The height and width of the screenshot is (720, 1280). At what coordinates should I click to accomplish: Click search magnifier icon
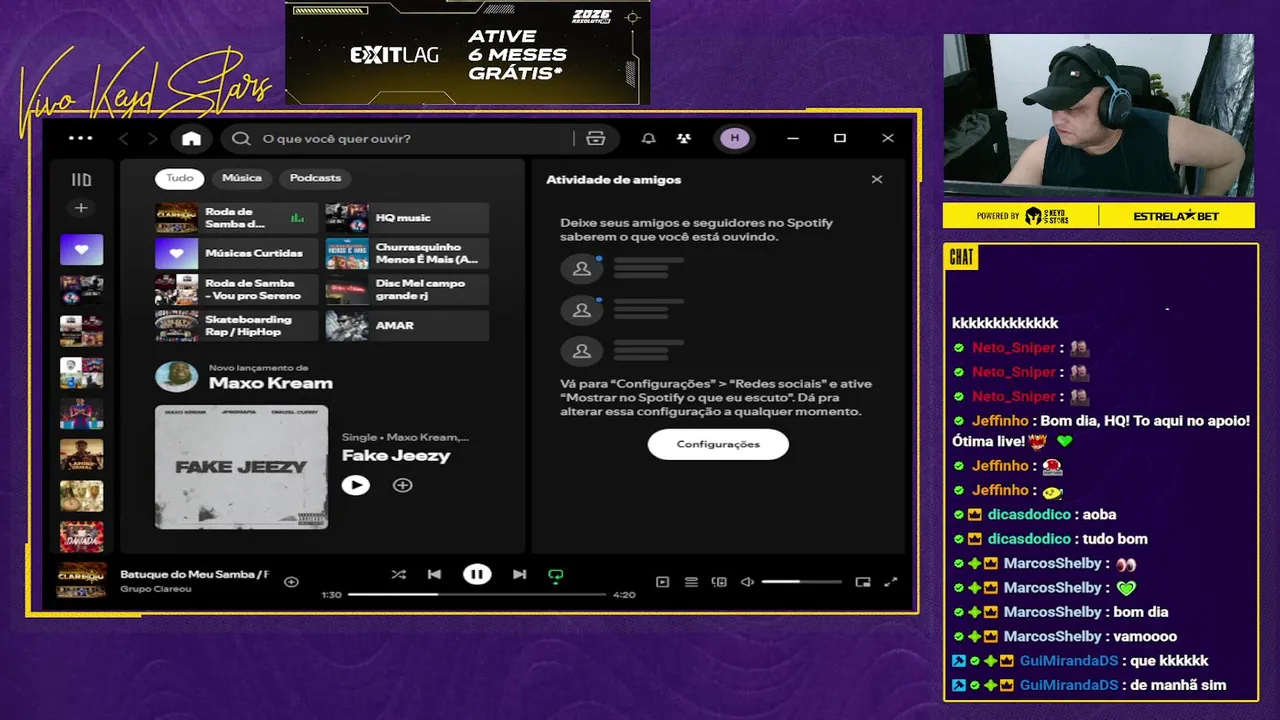coord(241,139)
